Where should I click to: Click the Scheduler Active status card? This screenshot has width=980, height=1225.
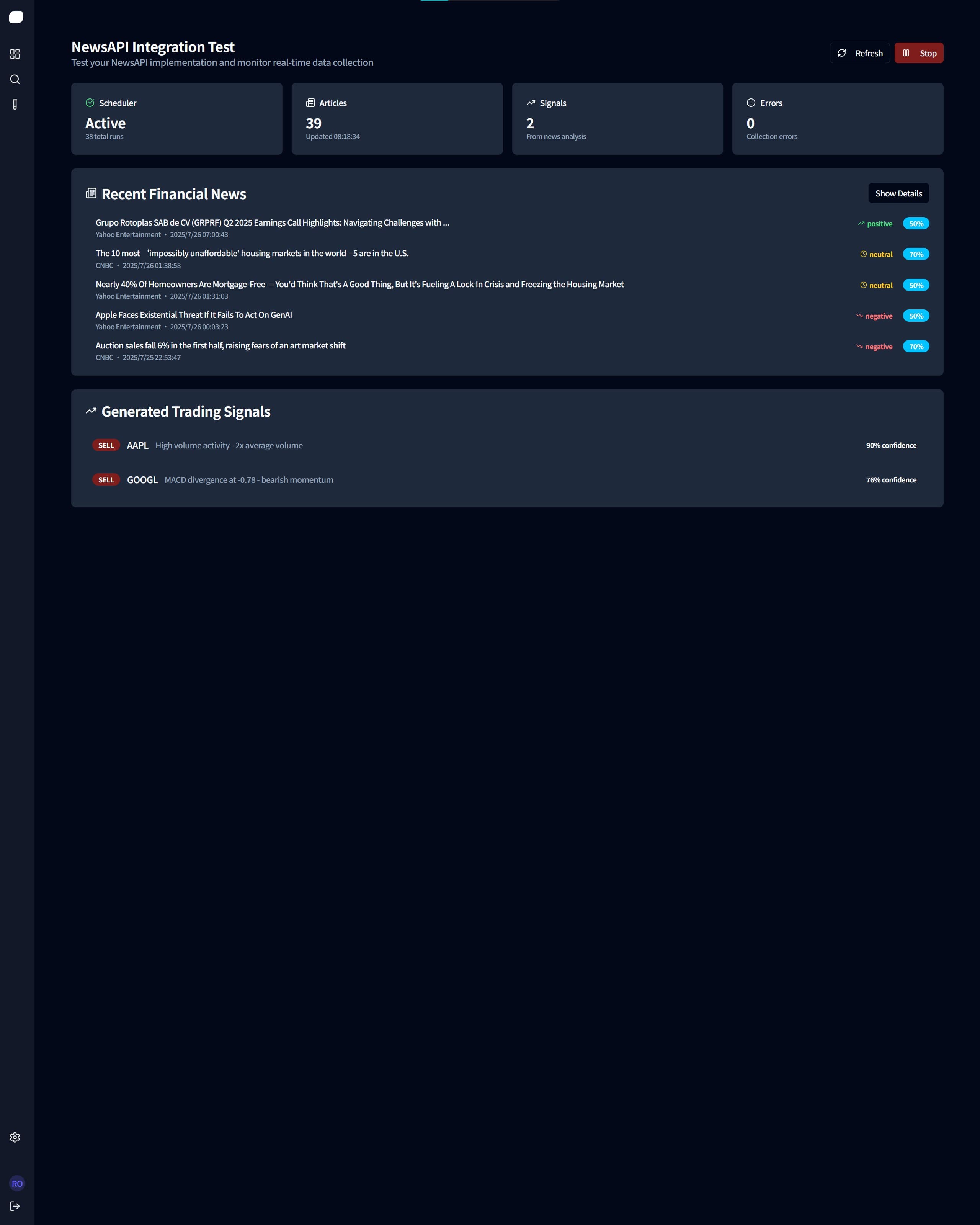point(177,119)
